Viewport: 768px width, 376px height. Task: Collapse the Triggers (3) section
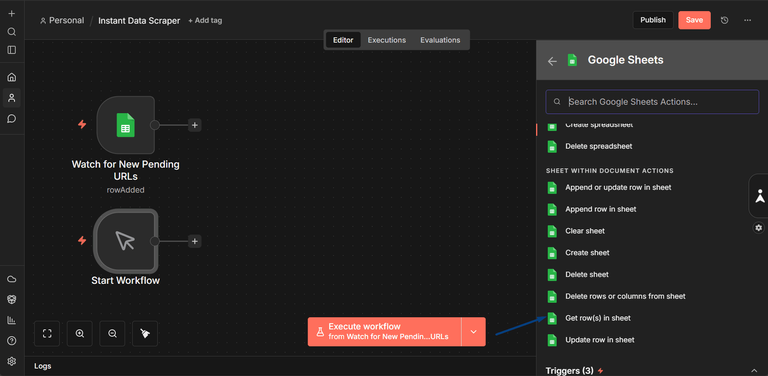(x=754, y=371)
